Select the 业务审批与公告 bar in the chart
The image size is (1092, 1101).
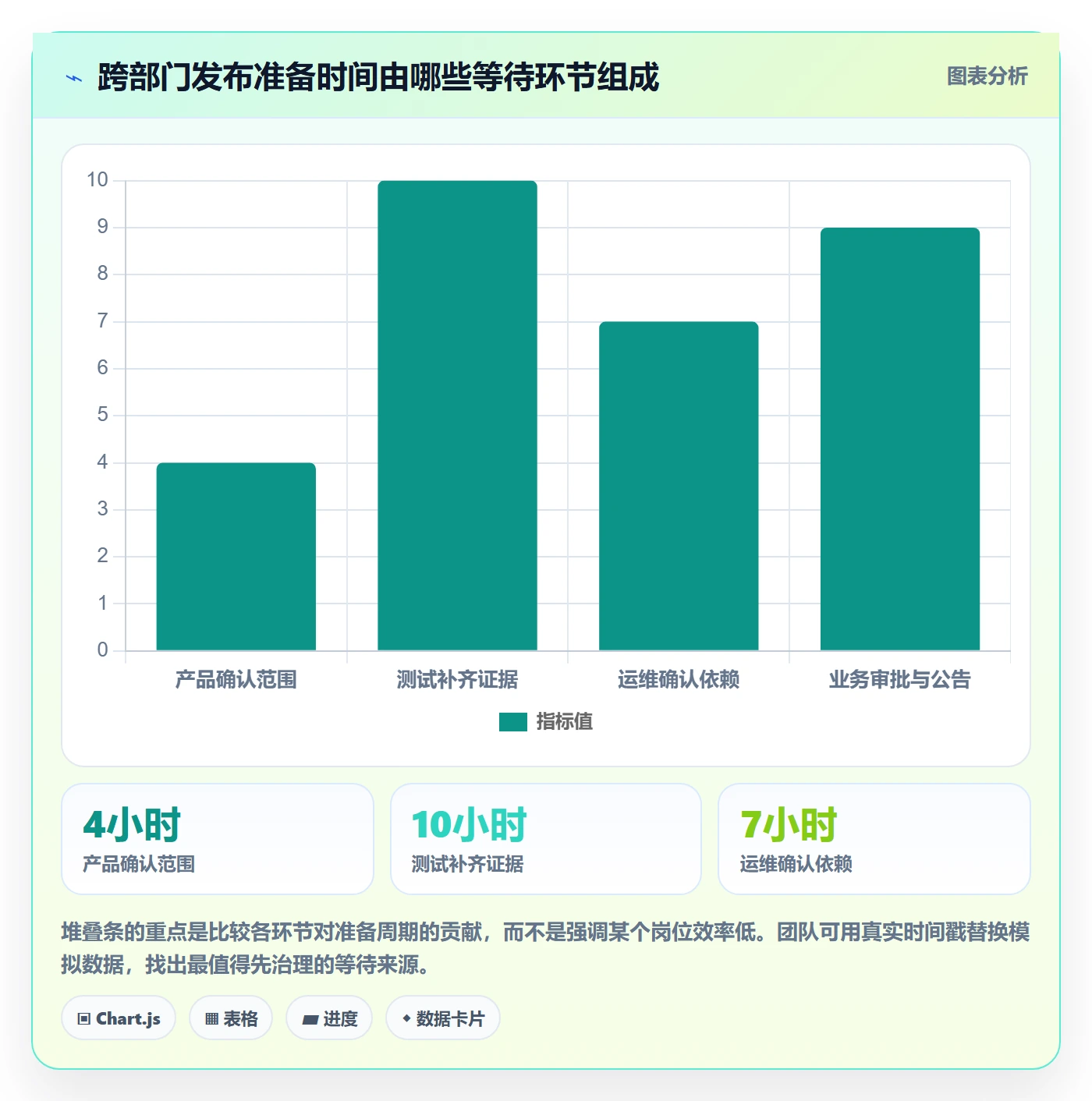[900, 439]
